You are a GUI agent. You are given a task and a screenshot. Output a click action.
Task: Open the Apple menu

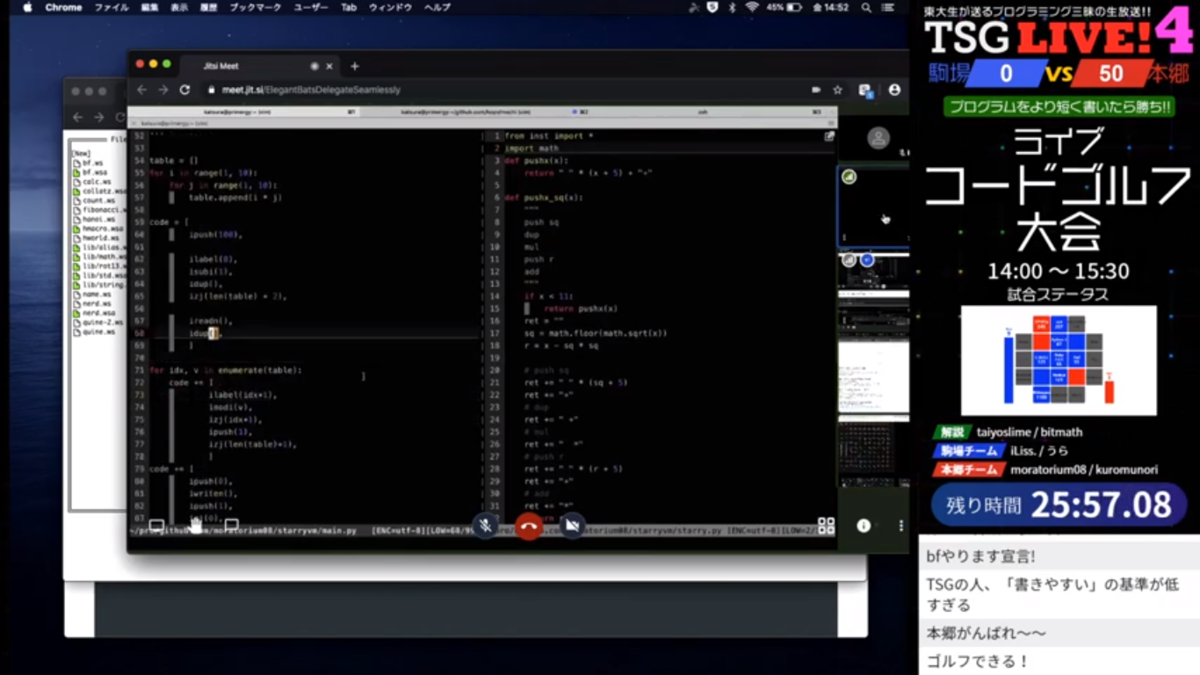27,7
